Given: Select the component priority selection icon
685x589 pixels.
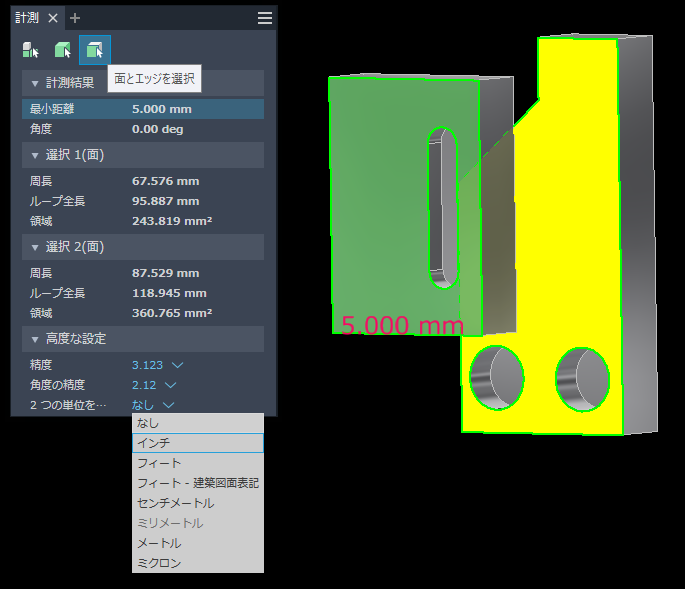Looking at the screenshot, I should pos(31,50).
